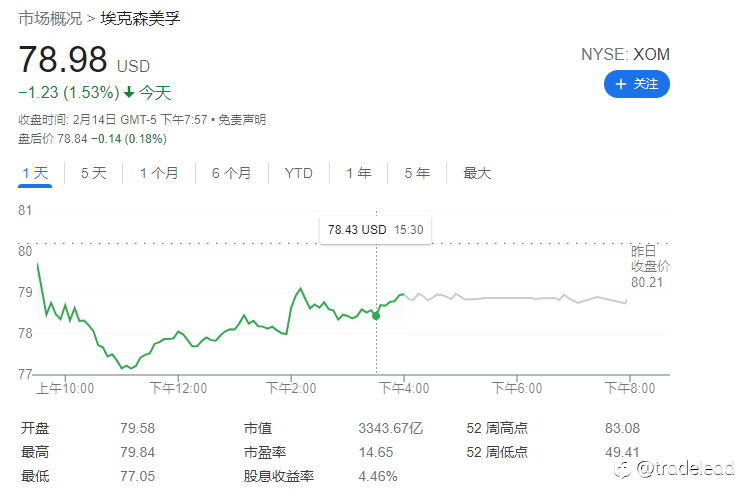Switch to the 6 个月 tab

(231, 173)
